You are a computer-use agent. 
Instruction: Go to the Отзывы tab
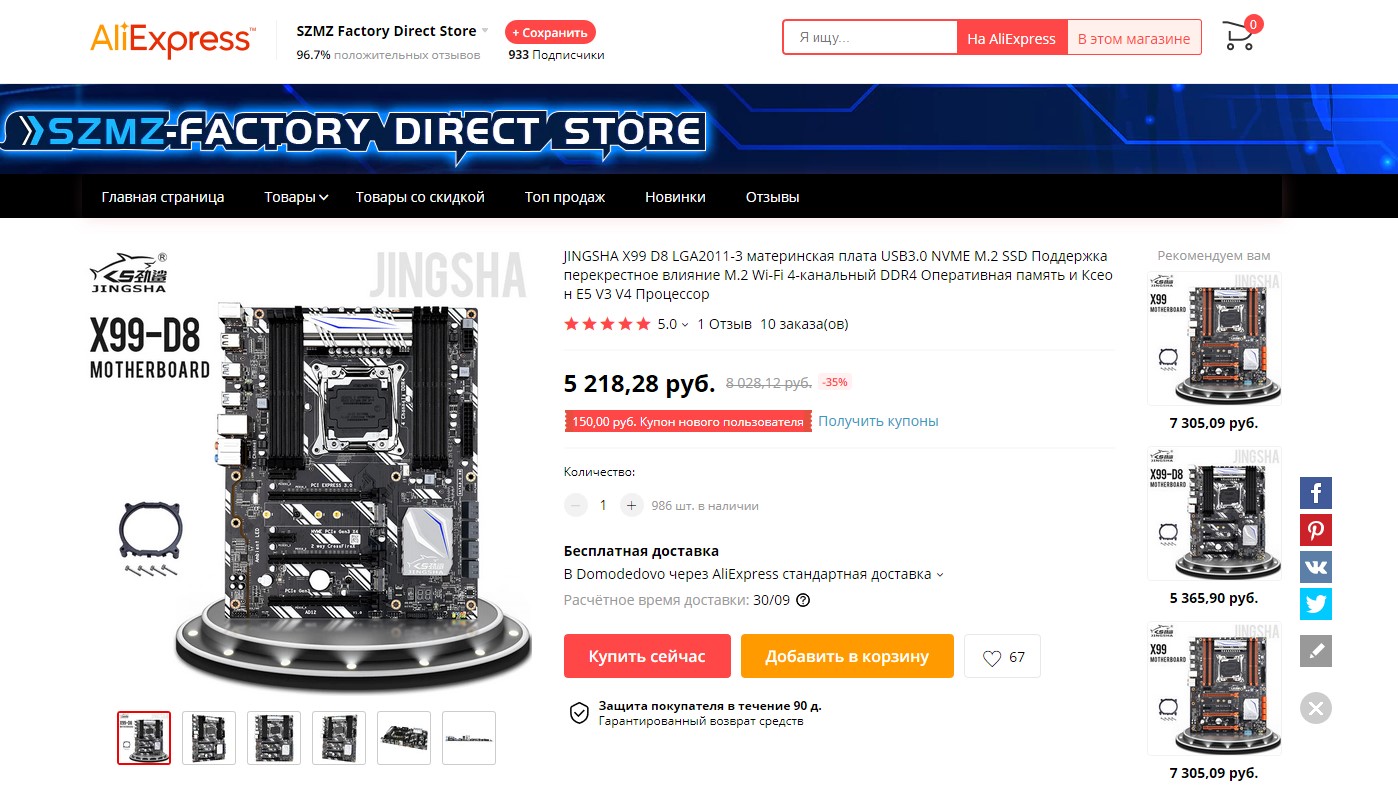click(772, 197)
